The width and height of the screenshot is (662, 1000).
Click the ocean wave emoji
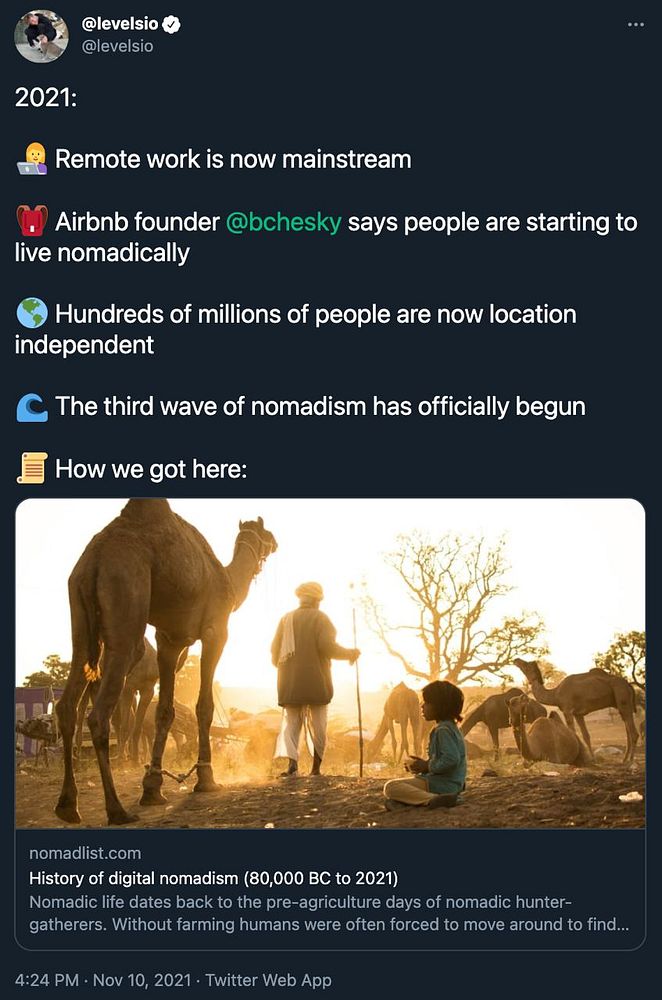click(32, 407)
